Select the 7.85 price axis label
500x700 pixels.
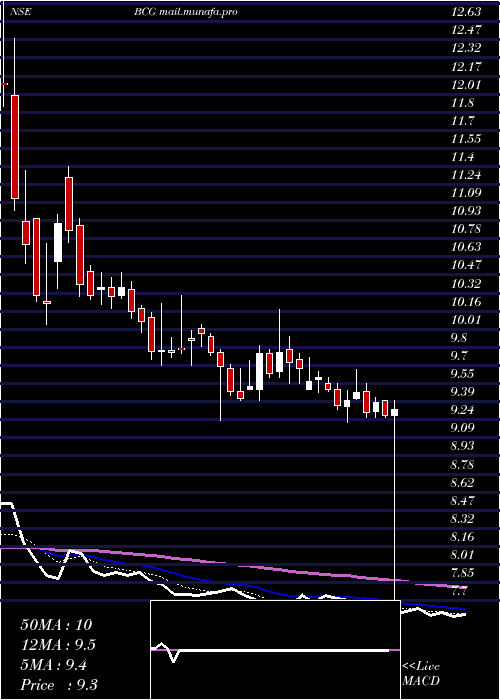pos(462,573)
